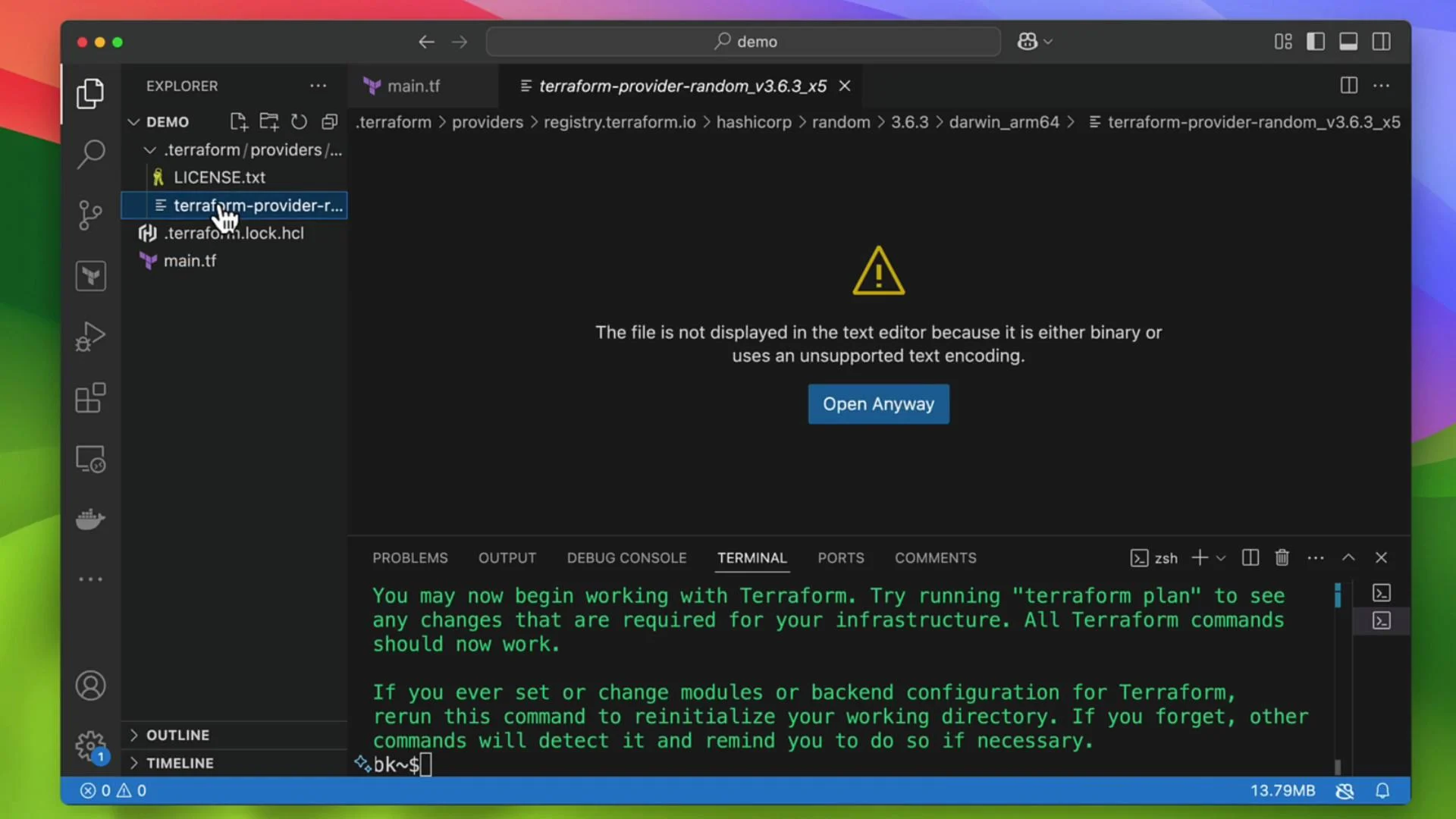1456x819 pixels.
Task: Click errors and warnings status bar item
Action: 114,791
